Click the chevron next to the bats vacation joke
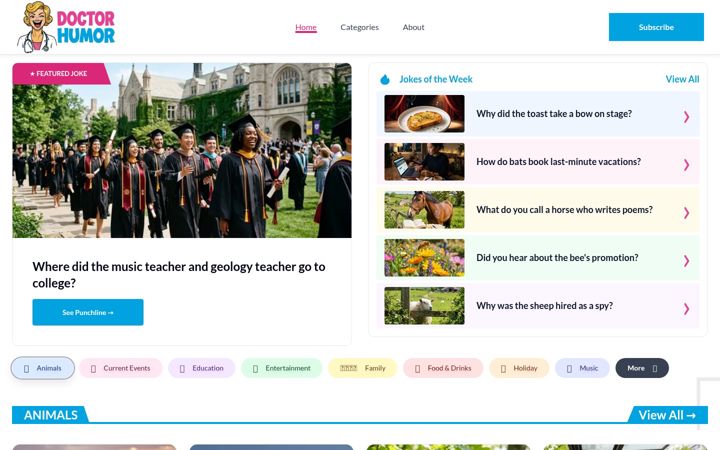Viewport: 720px width, 450px height. (x=686, y=164)
